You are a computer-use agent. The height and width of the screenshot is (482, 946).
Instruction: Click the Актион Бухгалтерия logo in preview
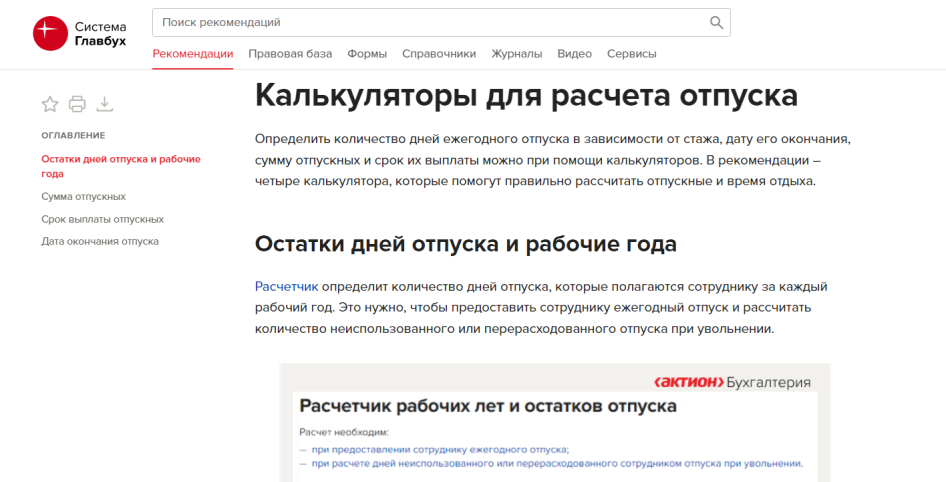(x=732, y=382)
